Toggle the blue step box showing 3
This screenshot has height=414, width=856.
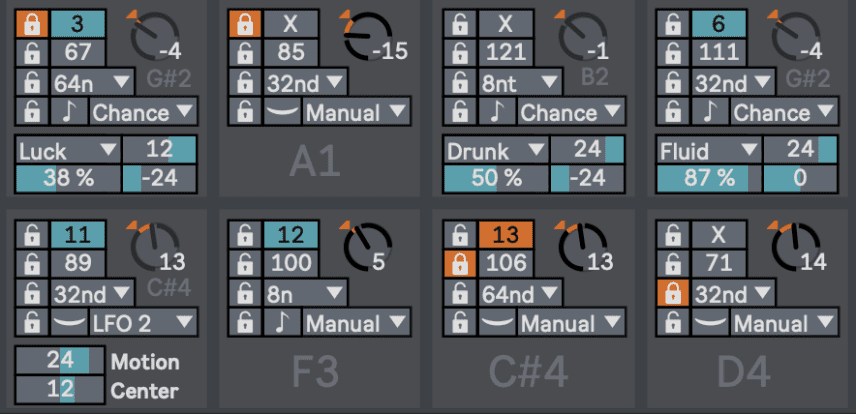(x=78, y=25)
